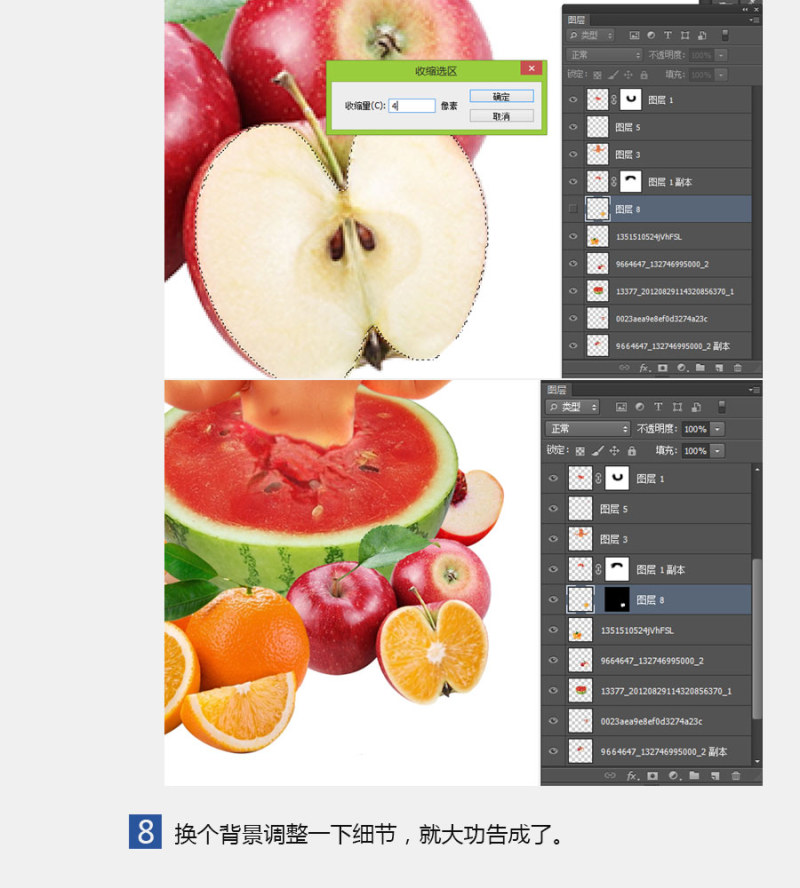Screen dimensions: 800x888
Task: Click 取消 in the 收缩选区 dialog
Action: click(x=501, y=116)
